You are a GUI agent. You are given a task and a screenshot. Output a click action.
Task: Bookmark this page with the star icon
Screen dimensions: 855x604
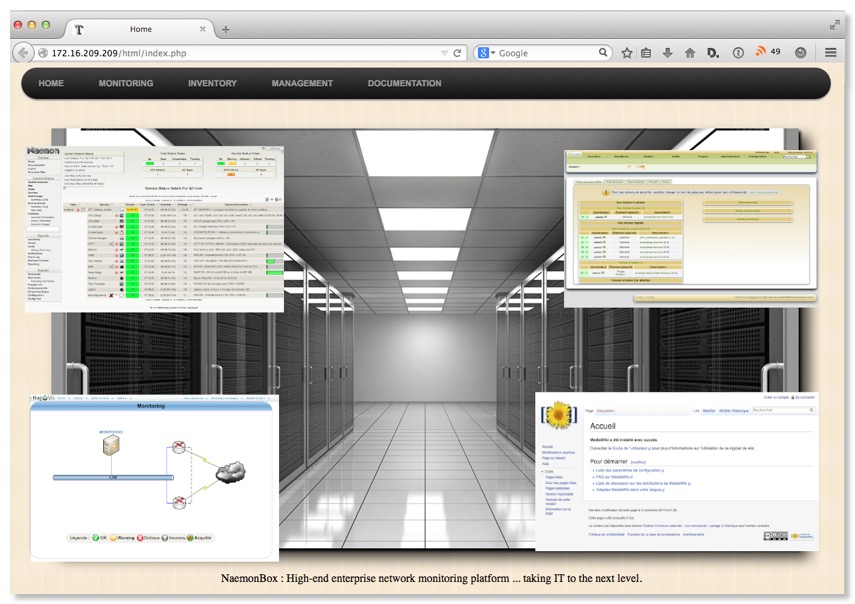(627, 53)
